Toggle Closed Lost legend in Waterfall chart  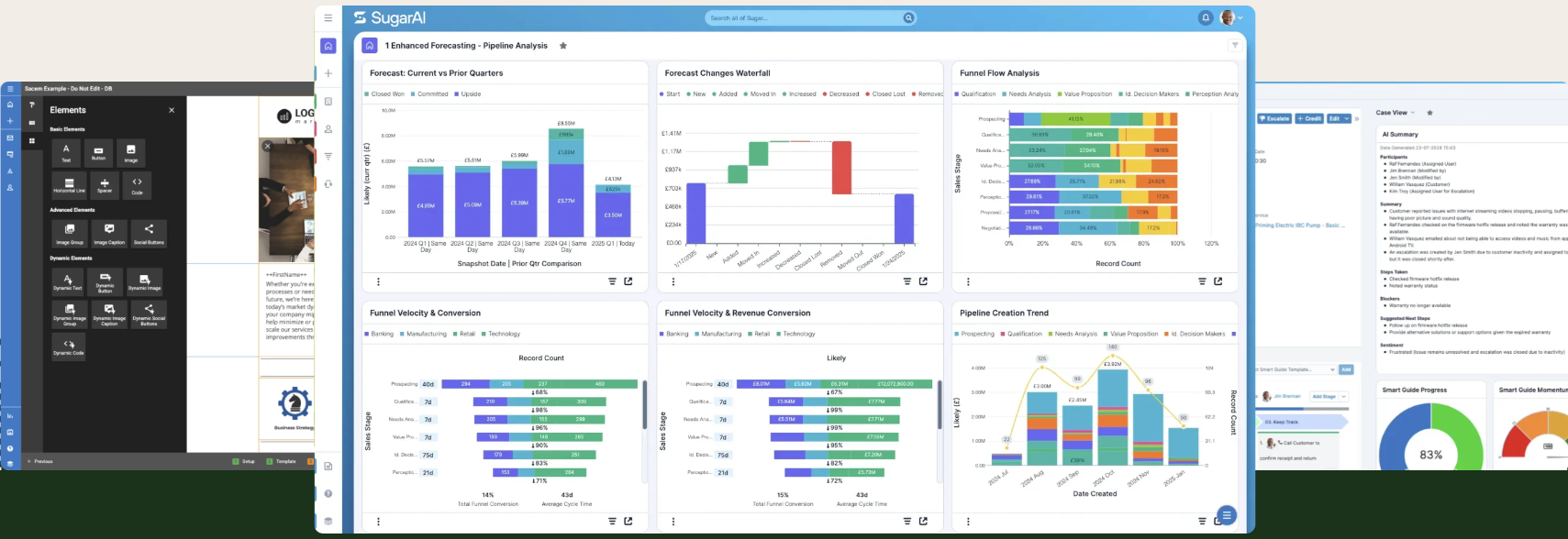click(x=885, y=93)
